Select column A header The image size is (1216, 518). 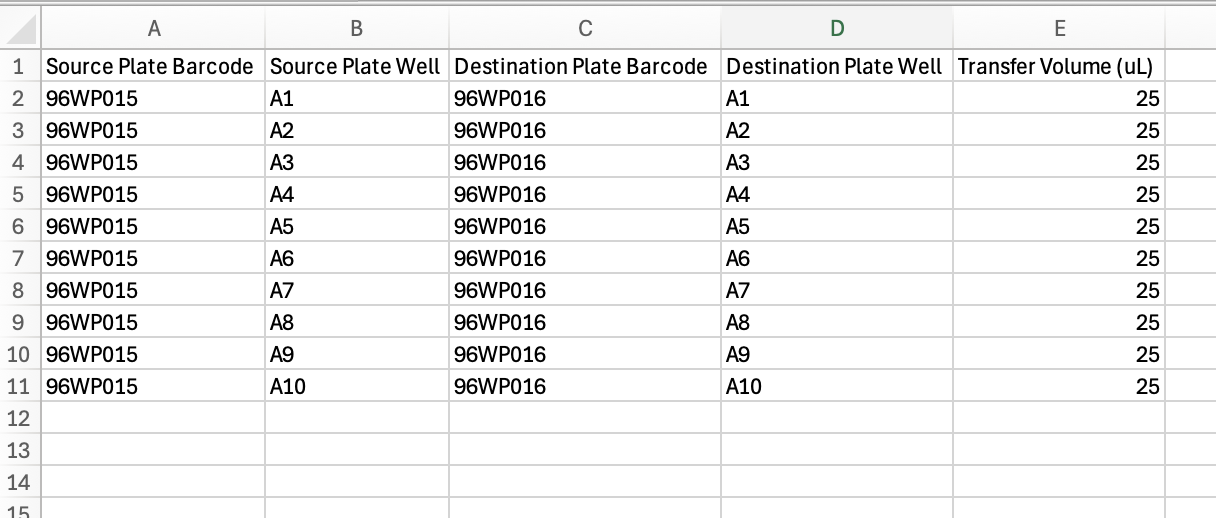click(153, 30)
